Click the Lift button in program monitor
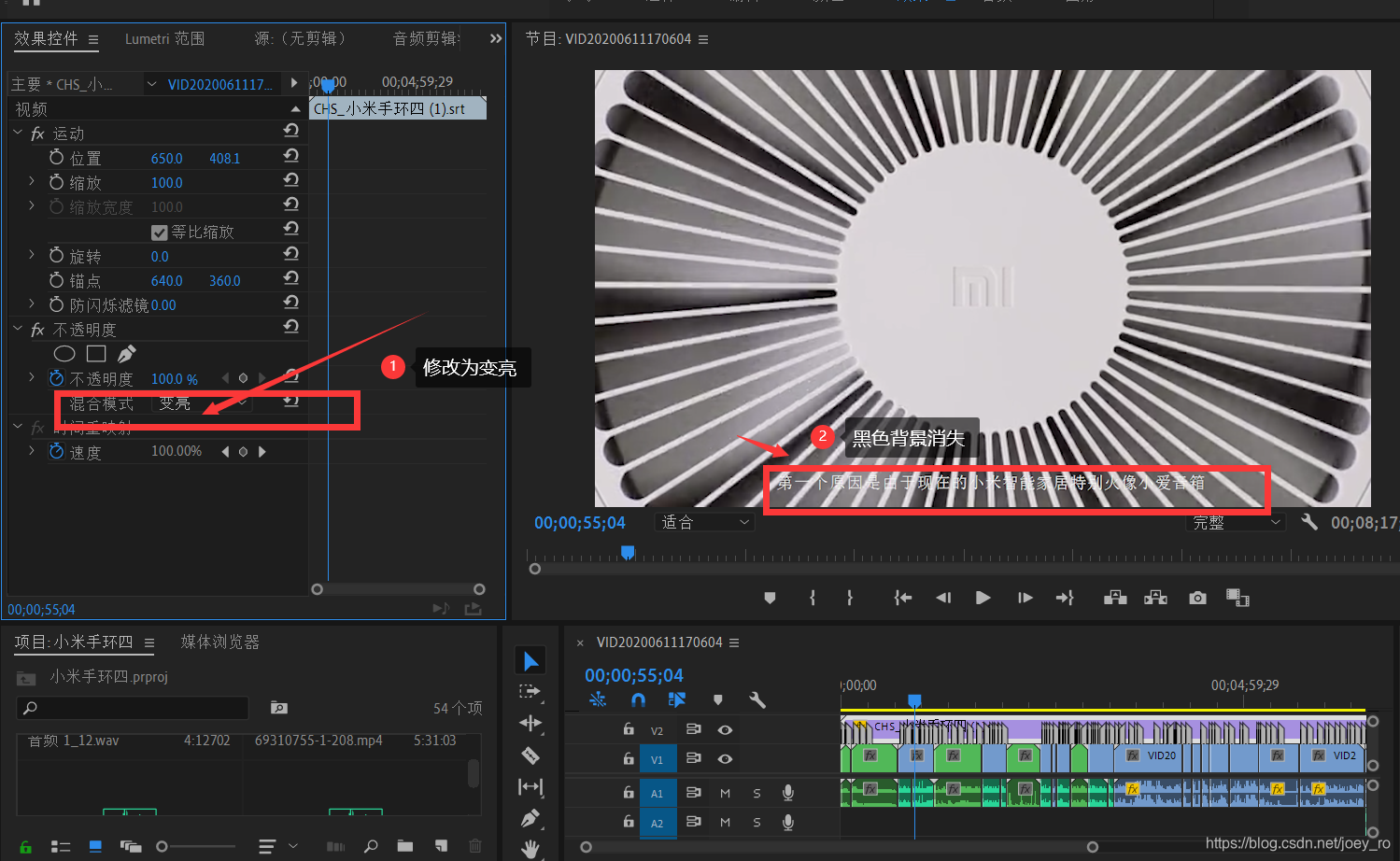This screenshot has width=1400, height=861. pyautogui.click(x=1115, y=598)
